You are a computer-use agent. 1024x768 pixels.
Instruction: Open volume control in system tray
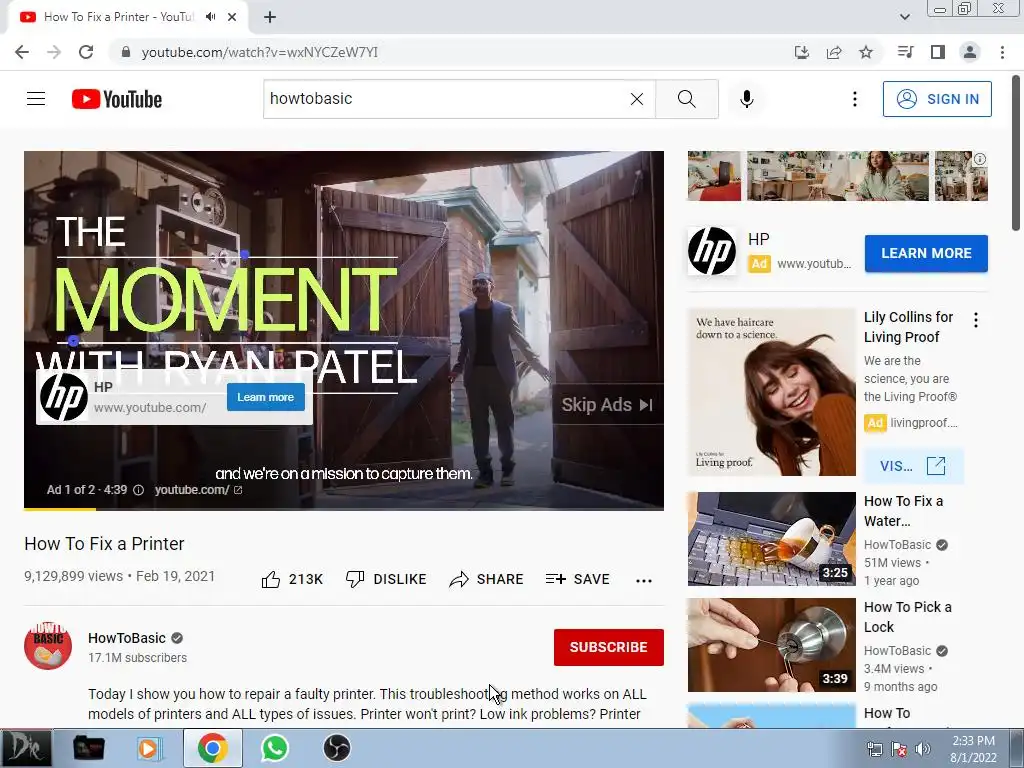923,749
